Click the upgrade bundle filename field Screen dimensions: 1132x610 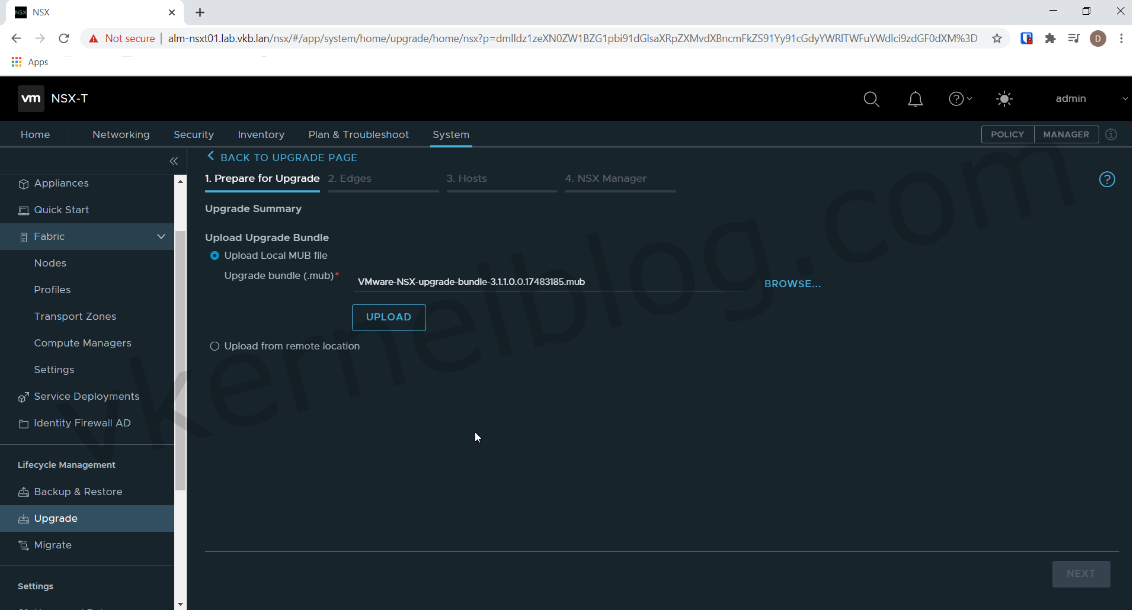click(470, 281)
